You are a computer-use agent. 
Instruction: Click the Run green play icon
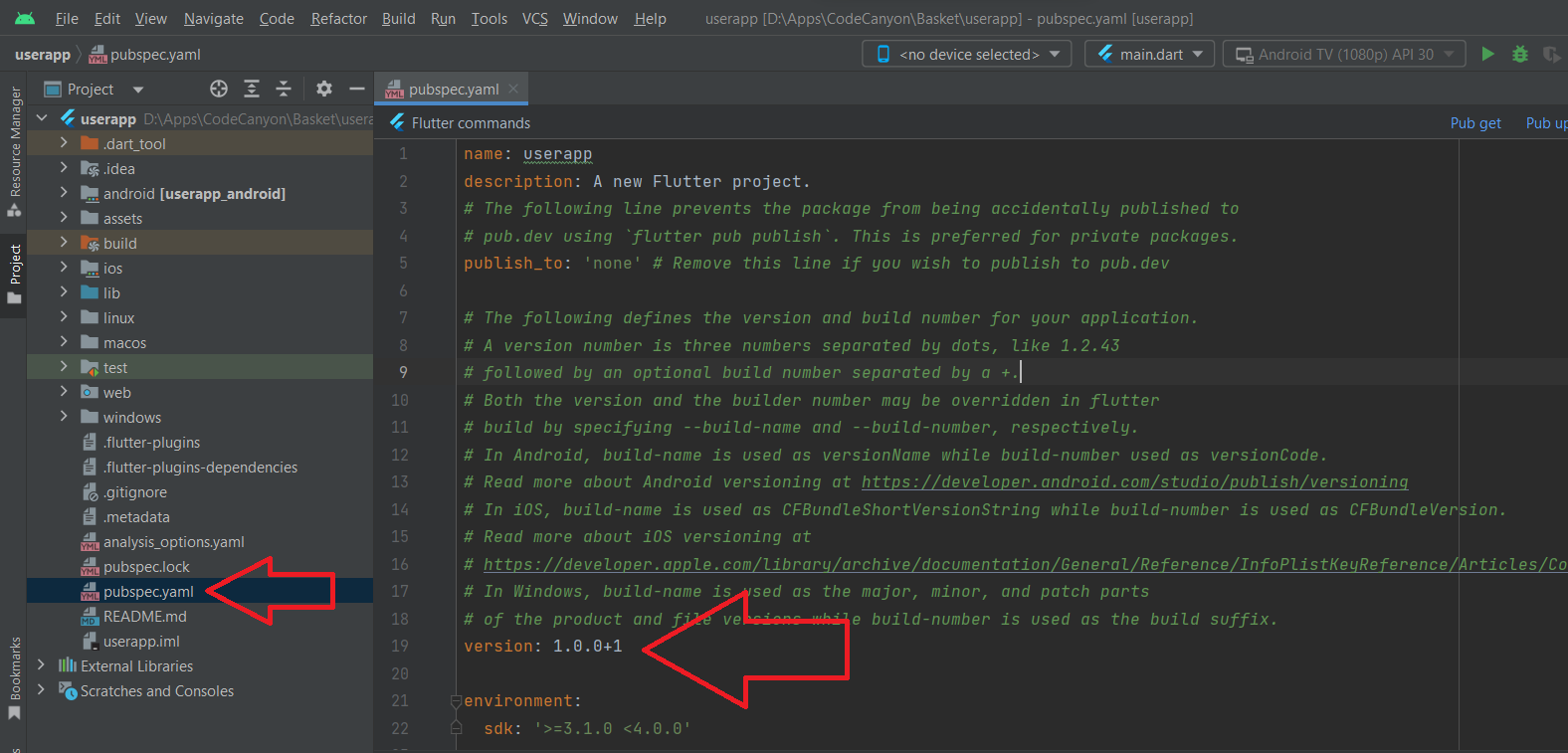point(1487,54)
